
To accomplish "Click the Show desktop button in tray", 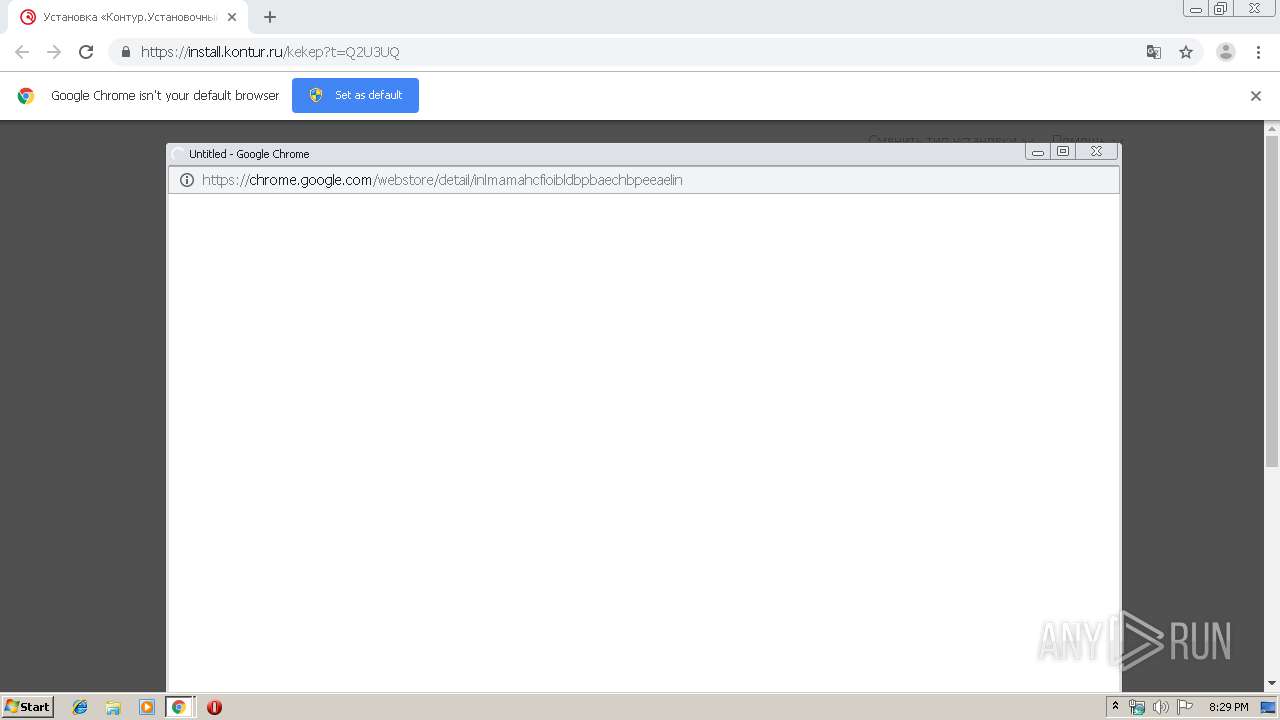I will point(1269,707).
